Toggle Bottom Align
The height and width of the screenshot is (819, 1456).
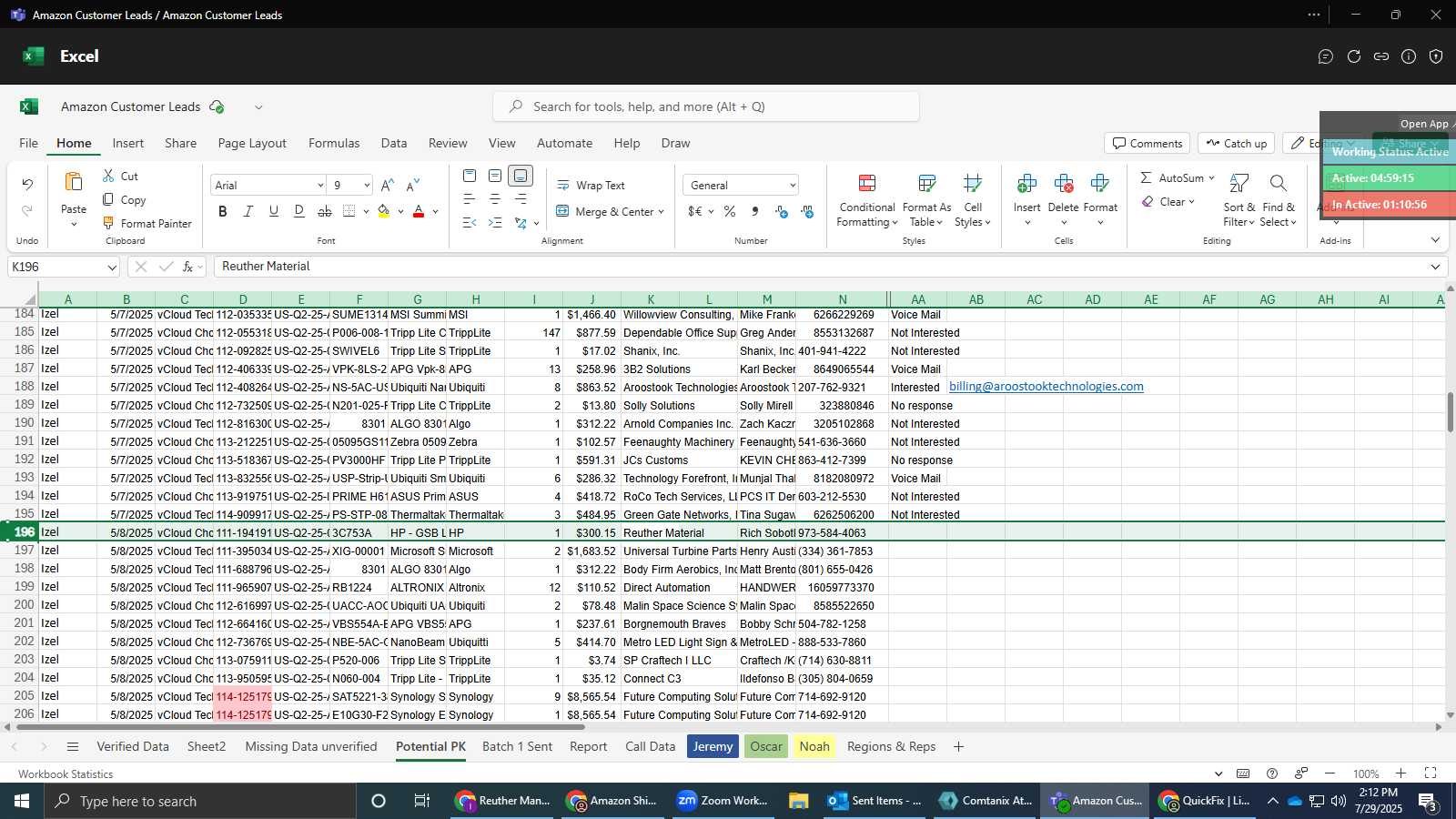tap(521, 176)
